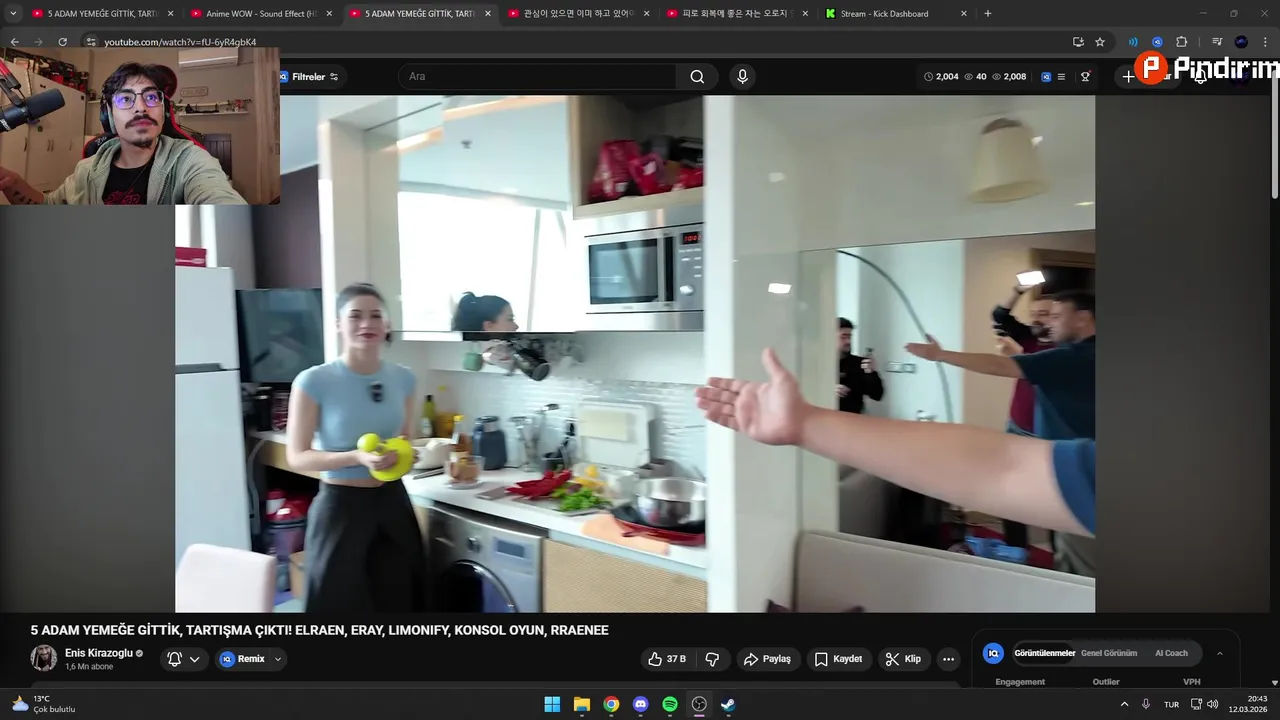Click the address bar URL
The height and width of the screenshot is (720, 1280).
point(180,42)
